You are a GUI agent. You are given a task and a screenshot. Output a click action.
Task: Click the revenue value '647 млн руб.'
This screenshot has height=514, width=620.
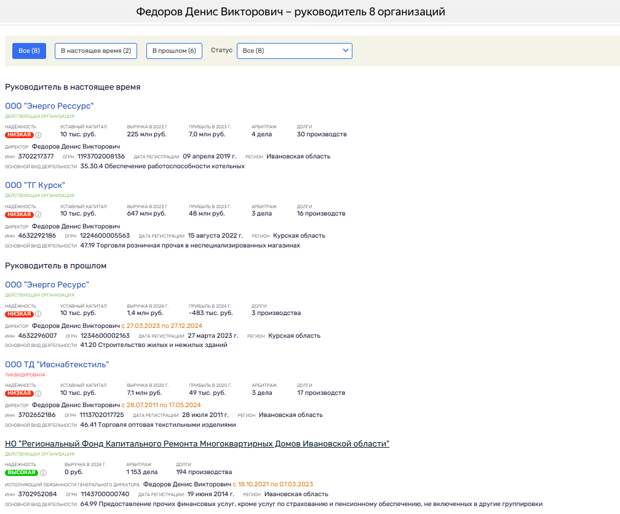[146, 214]
